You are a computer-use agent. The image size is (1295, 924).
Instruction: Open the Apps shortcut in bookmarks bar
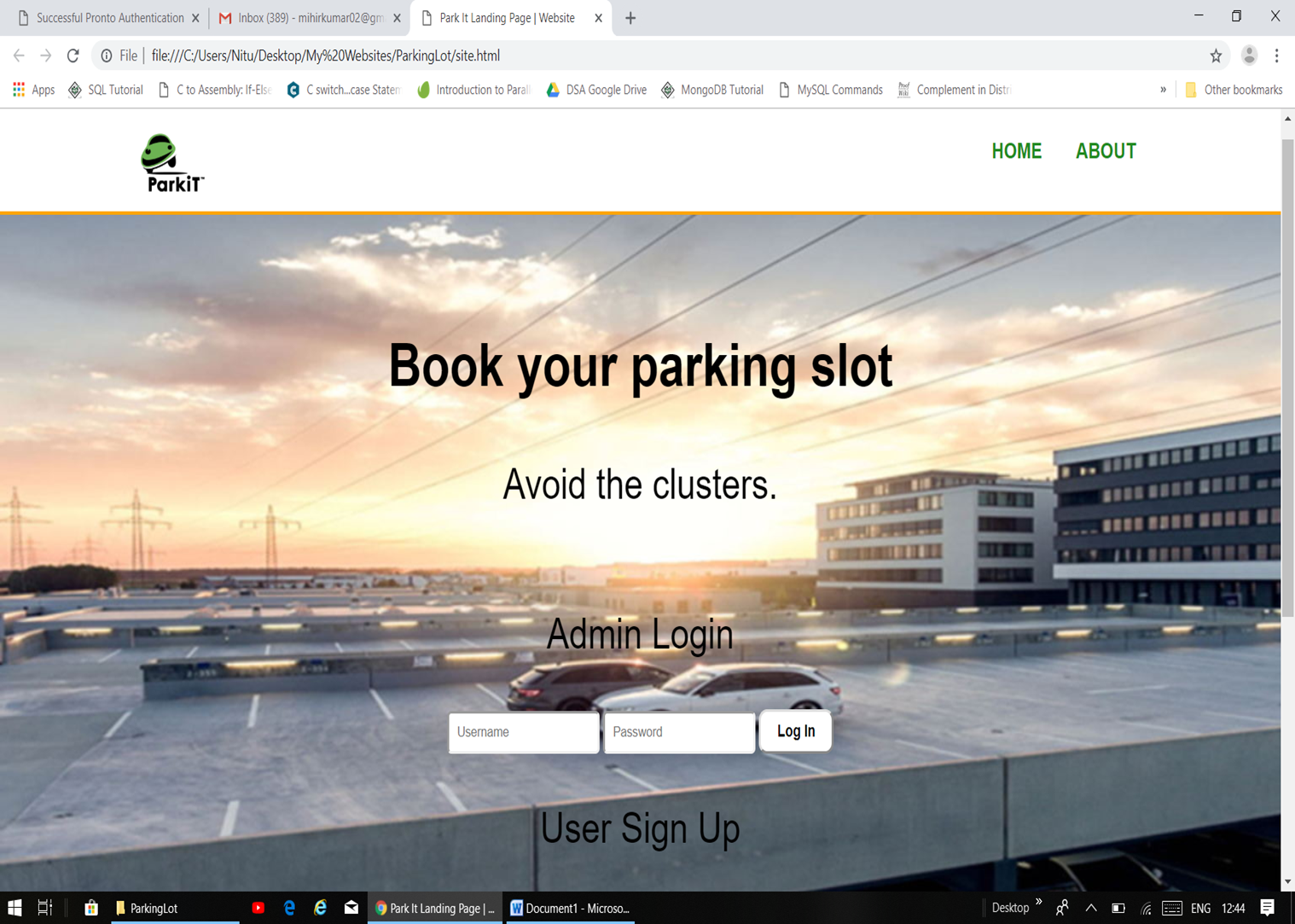(33, 90)
